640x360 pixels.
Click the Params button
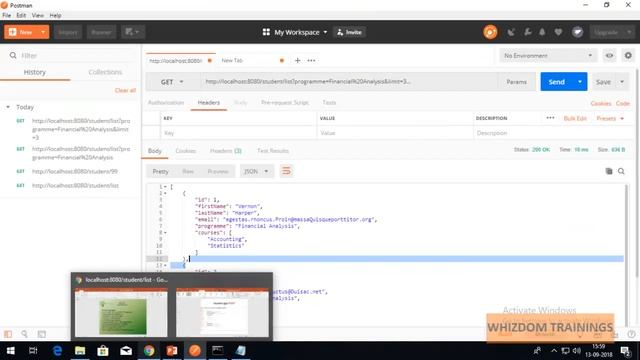(x=516, y=82)
